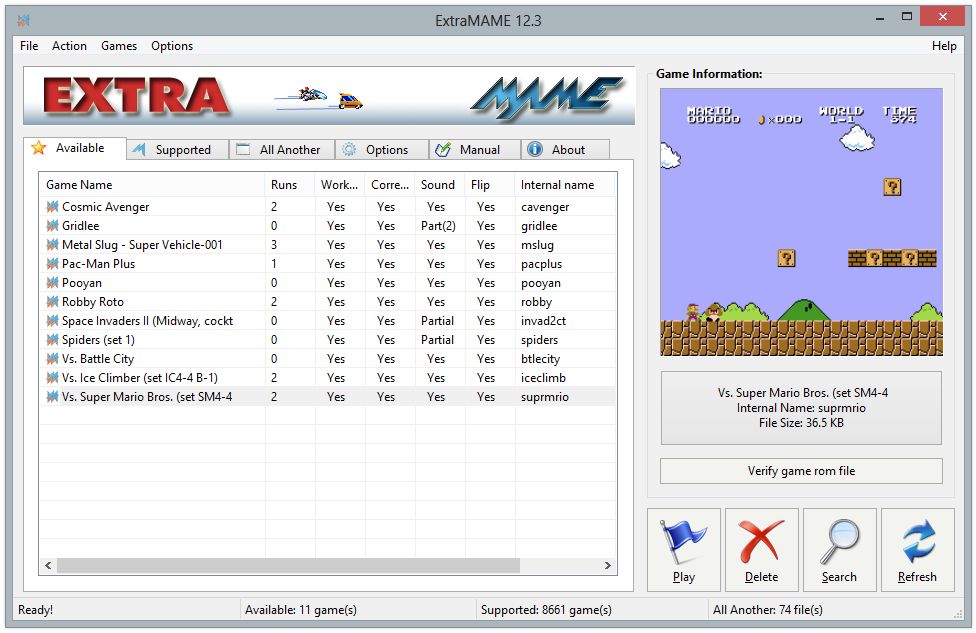Click the magnifying glass Search icon
This screenshot has width=976, height=633.
click(839, 541)
